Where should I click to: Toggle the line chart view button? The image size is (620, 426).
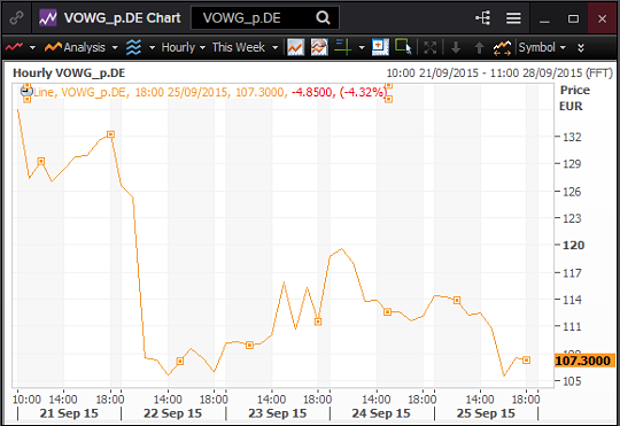point(295,47)
